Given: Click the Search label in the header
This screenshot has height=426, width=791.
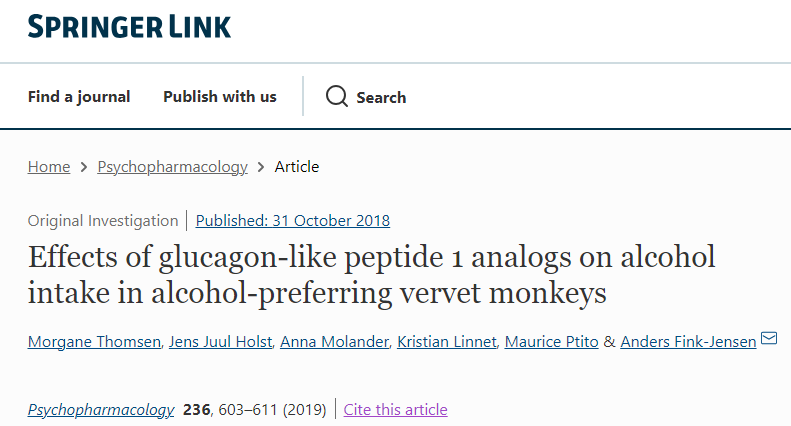Looking at the screenshot, I should coord(381,97).
